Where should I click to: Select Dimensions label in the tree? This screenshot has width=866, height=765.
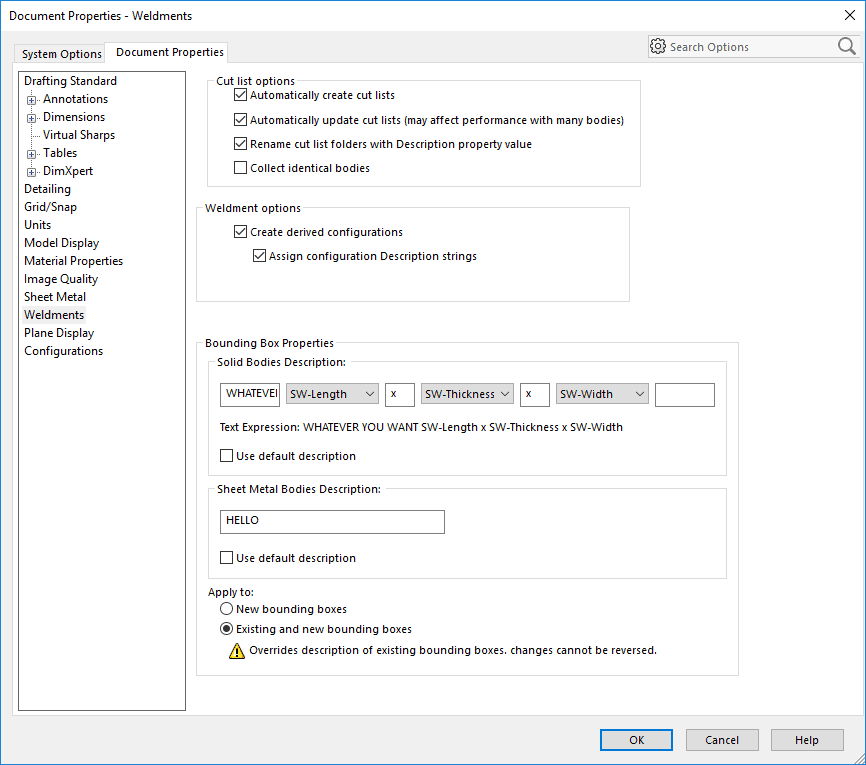point(74,117)
